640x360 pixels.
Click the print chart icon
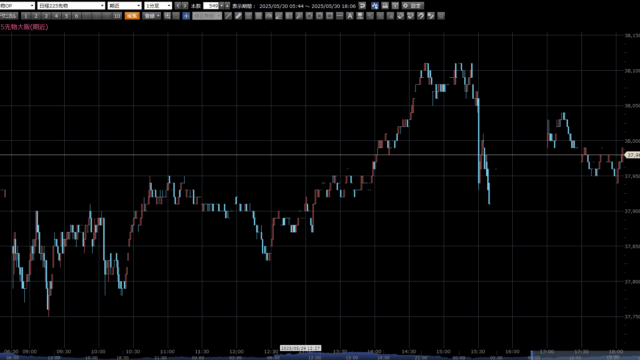(385, 6)
